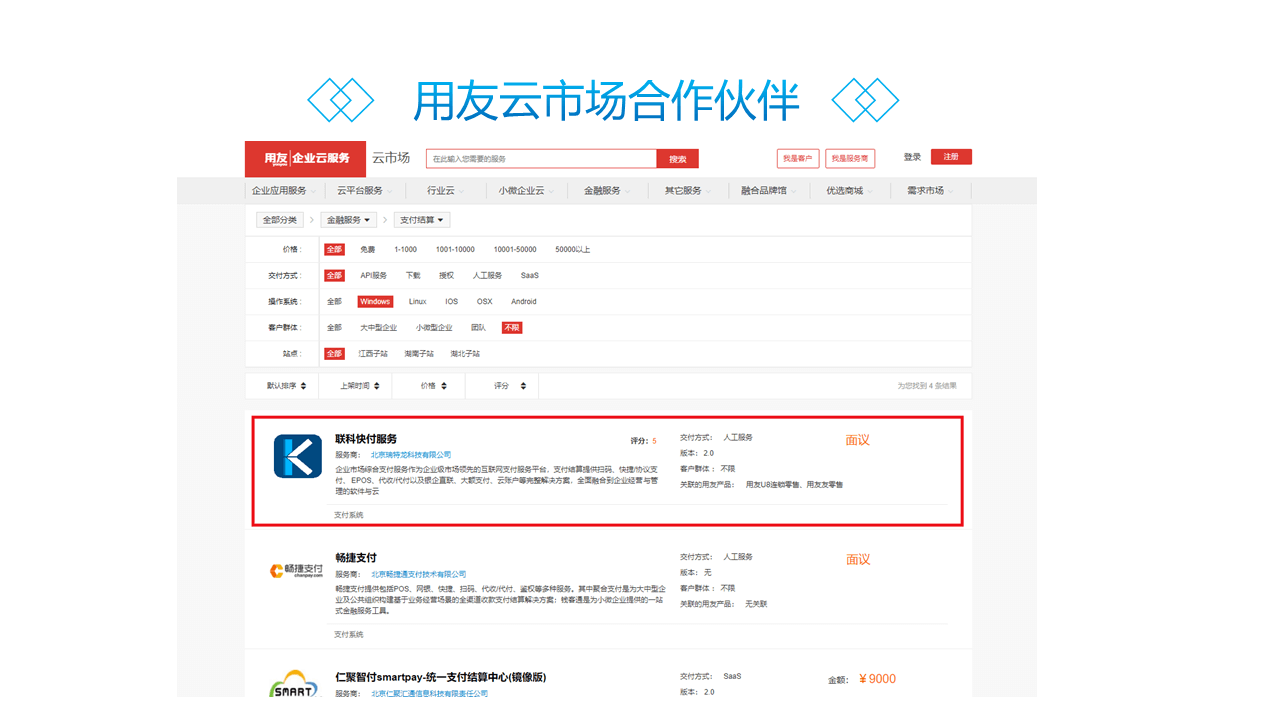Select the 大中型企业 customer filter
The height and width of the screenshot is (720, 1280).
point(379,327)
